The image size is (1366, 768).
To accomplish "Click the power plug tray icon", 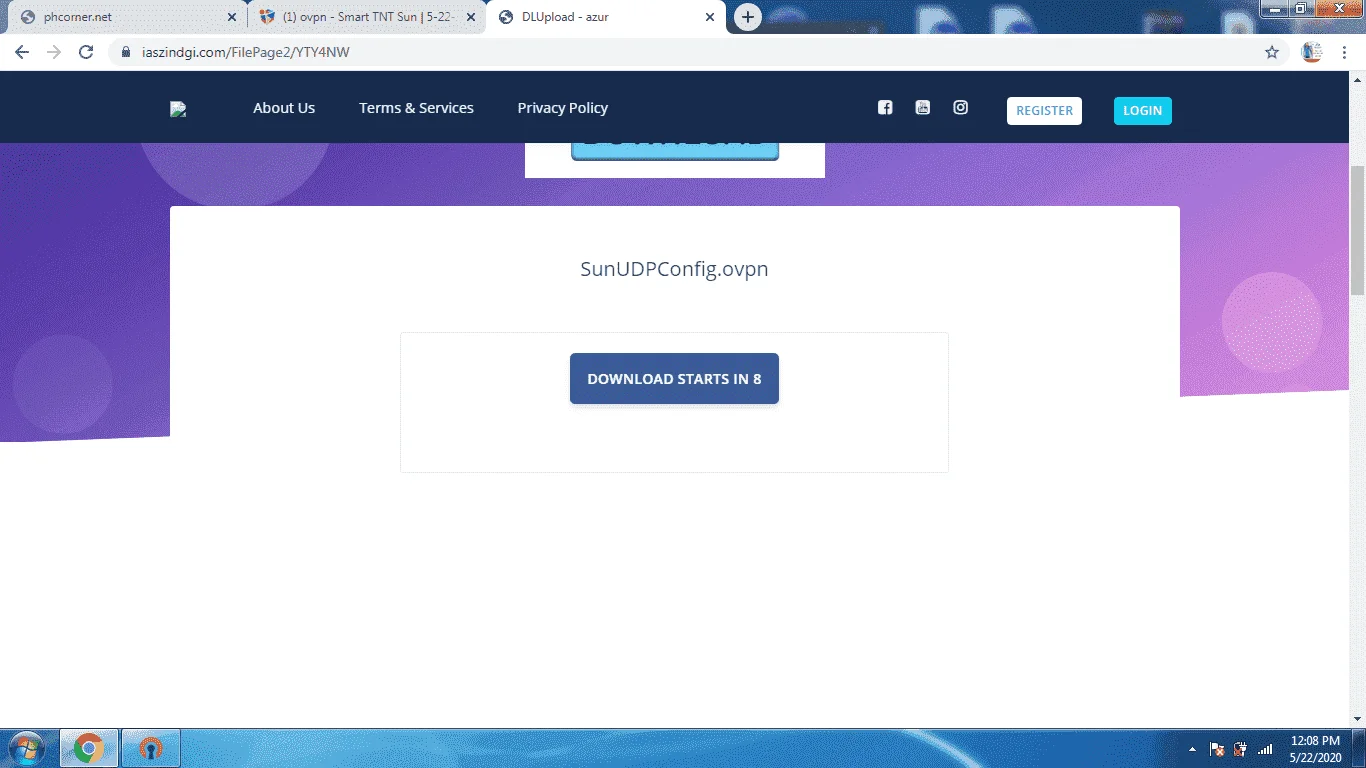I will click(1241, 749).
